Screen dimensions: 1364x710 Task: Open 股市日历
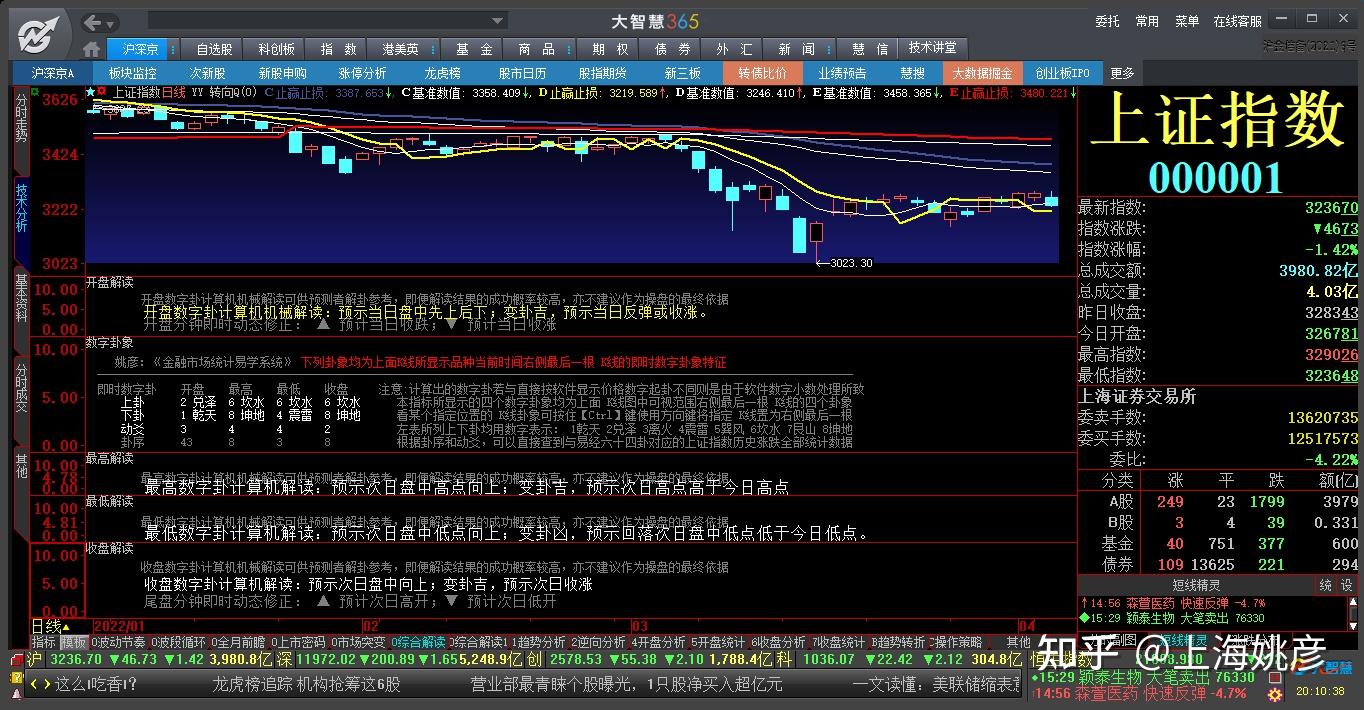point(522,73)
